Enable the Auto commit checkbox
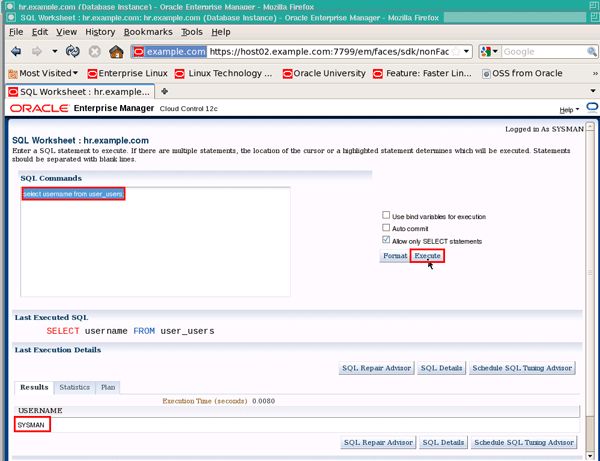Viewport: 600px width, 461px height. (386, 228)
